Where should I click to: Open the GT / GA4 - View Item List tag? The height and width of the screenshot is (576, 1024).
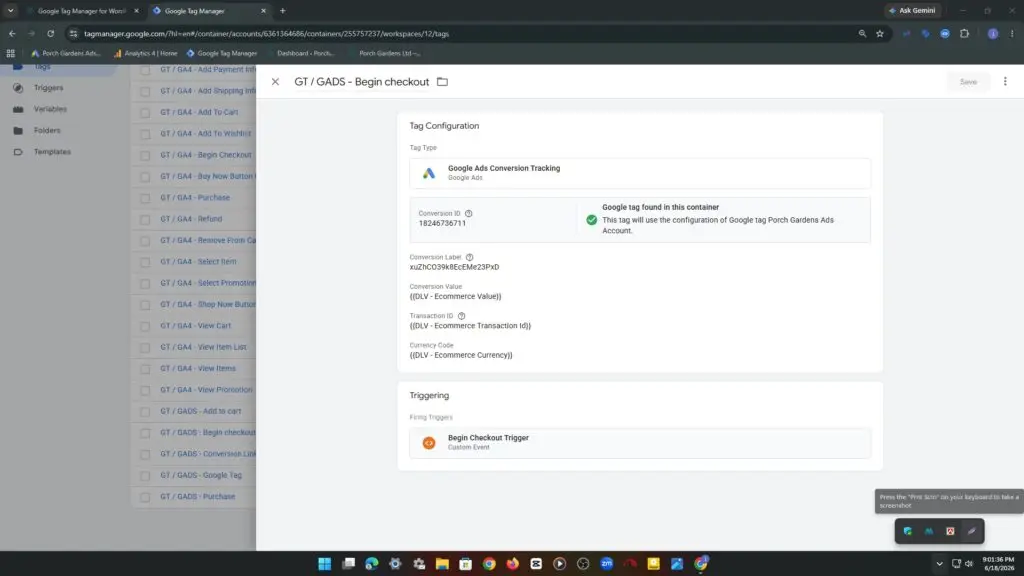point(203,347)
